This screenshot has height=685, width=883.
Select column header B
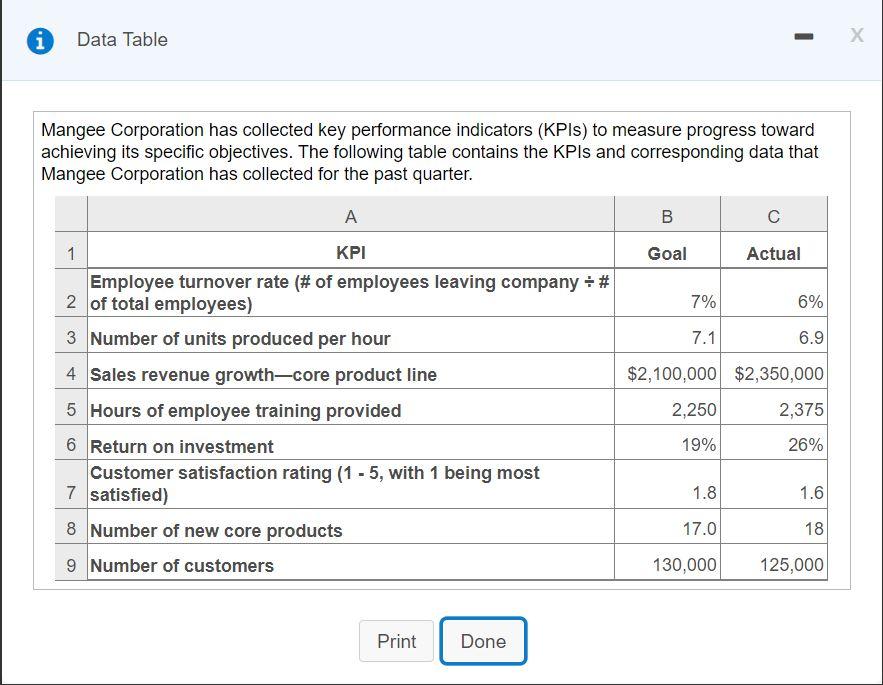pos(667,213)
